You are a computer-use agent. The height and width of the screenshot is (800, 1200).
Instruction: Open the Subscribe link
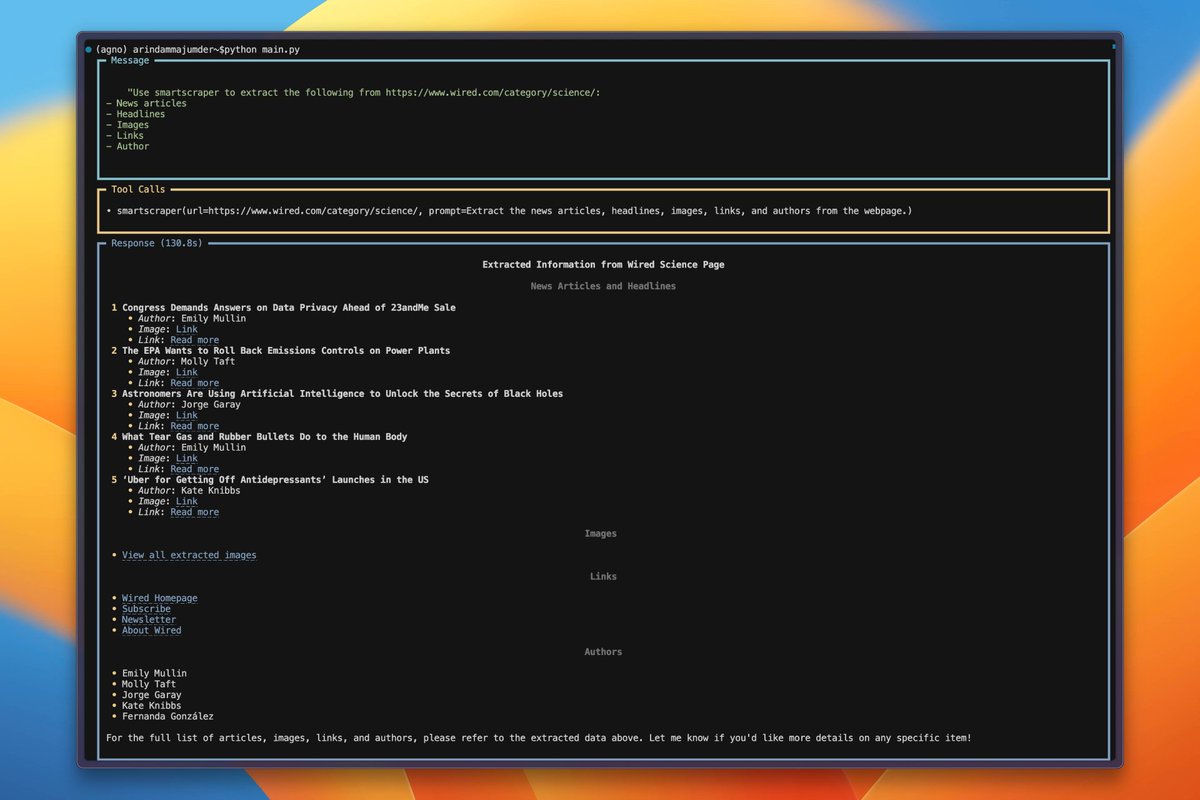tap(146, 609)
